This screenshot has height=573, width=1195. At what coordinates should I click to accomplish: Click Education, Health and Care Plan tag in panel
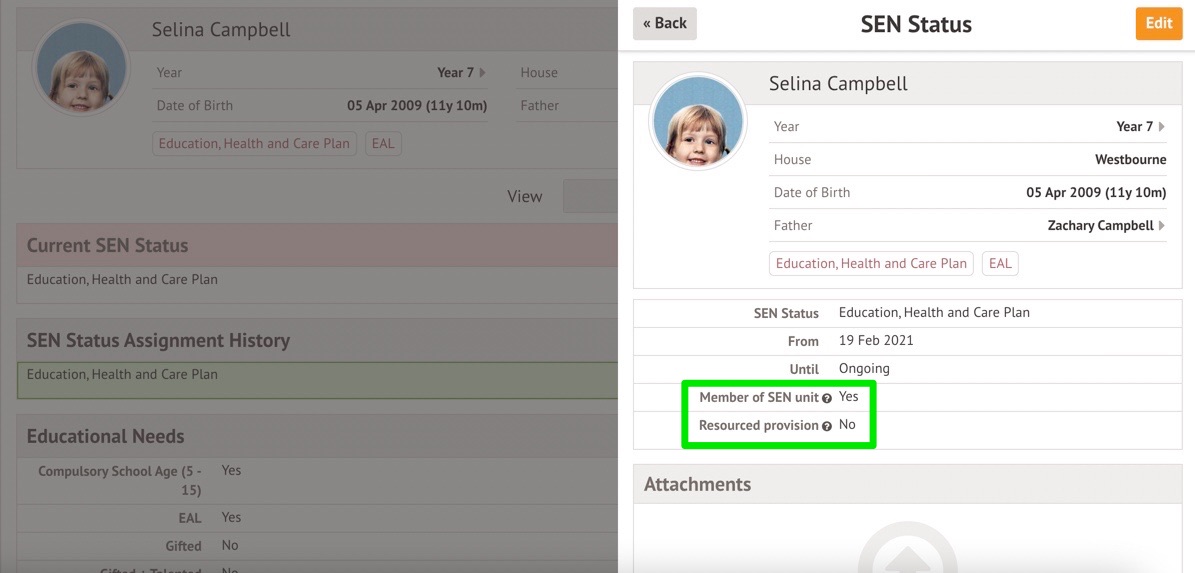point(871,264)
